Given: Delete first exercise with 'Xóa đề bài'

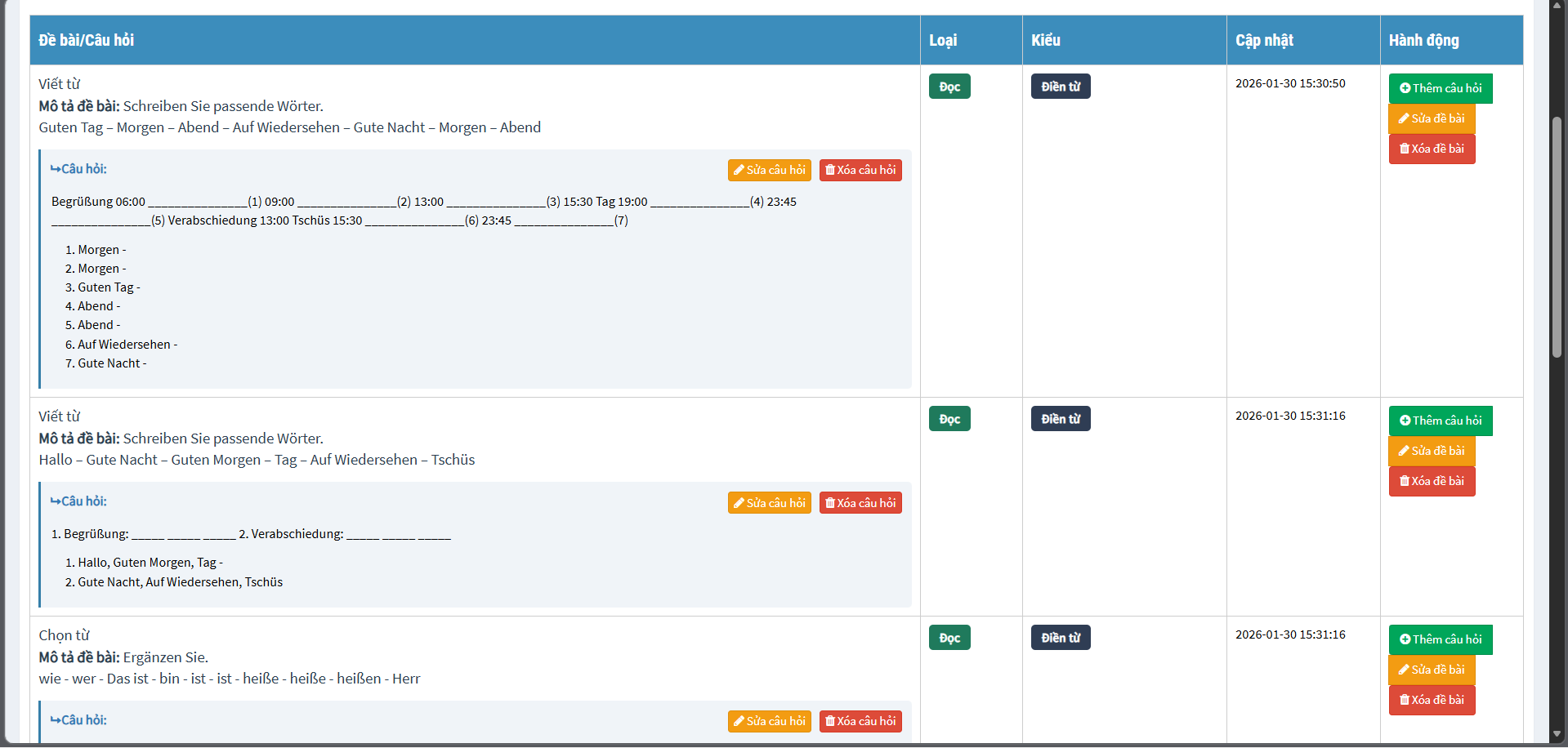Looking at the screenshot, I should 1431,149.
